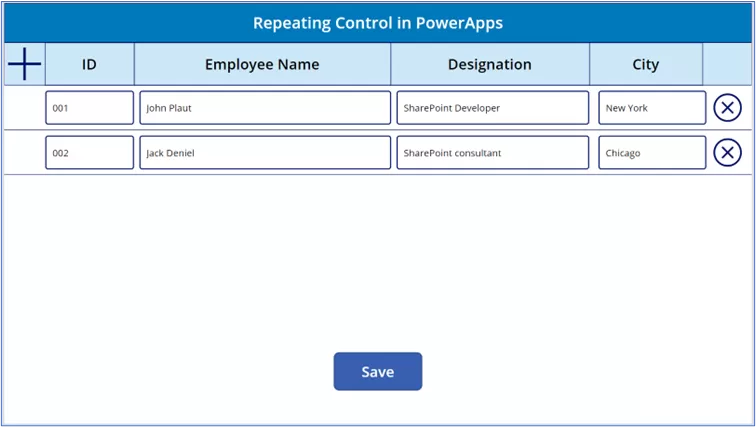The height and width of the screenshot is (427, 756).
Task: Focus the John Plaut name field
Action: click(264, 108)
